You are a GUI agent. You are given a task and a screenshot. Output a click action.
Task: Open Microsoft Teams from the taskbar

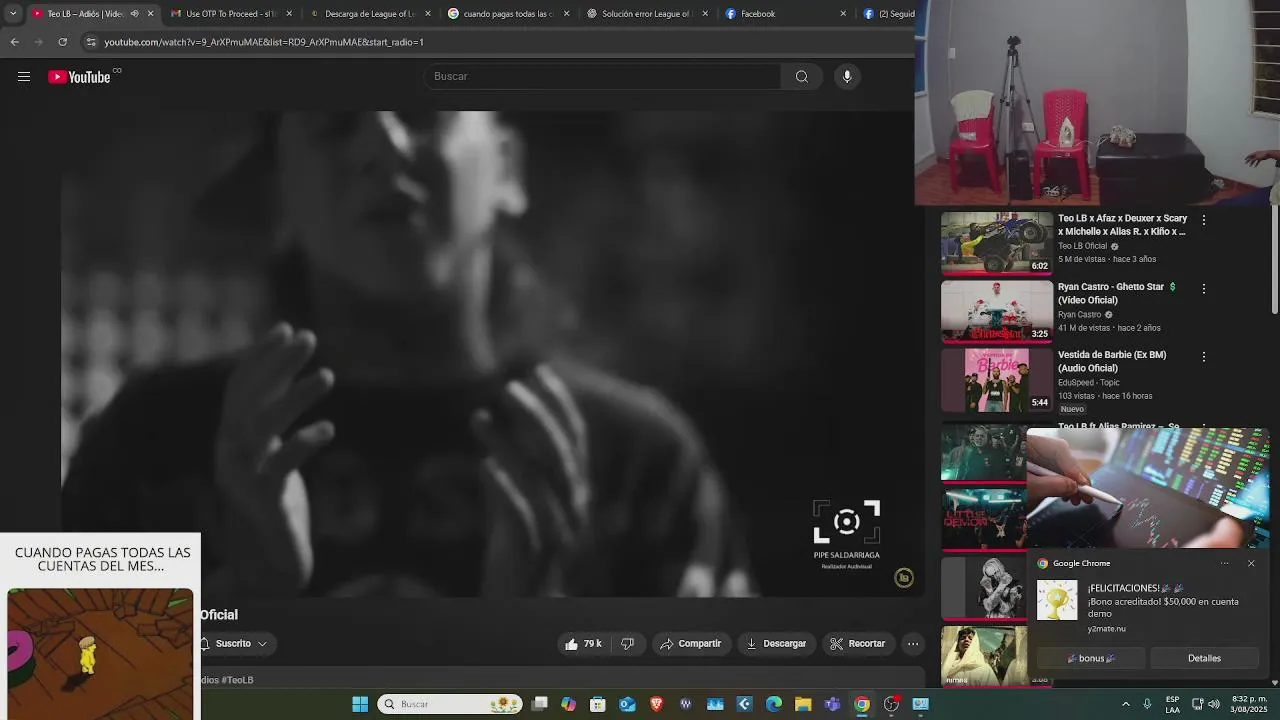pos(832,704)
